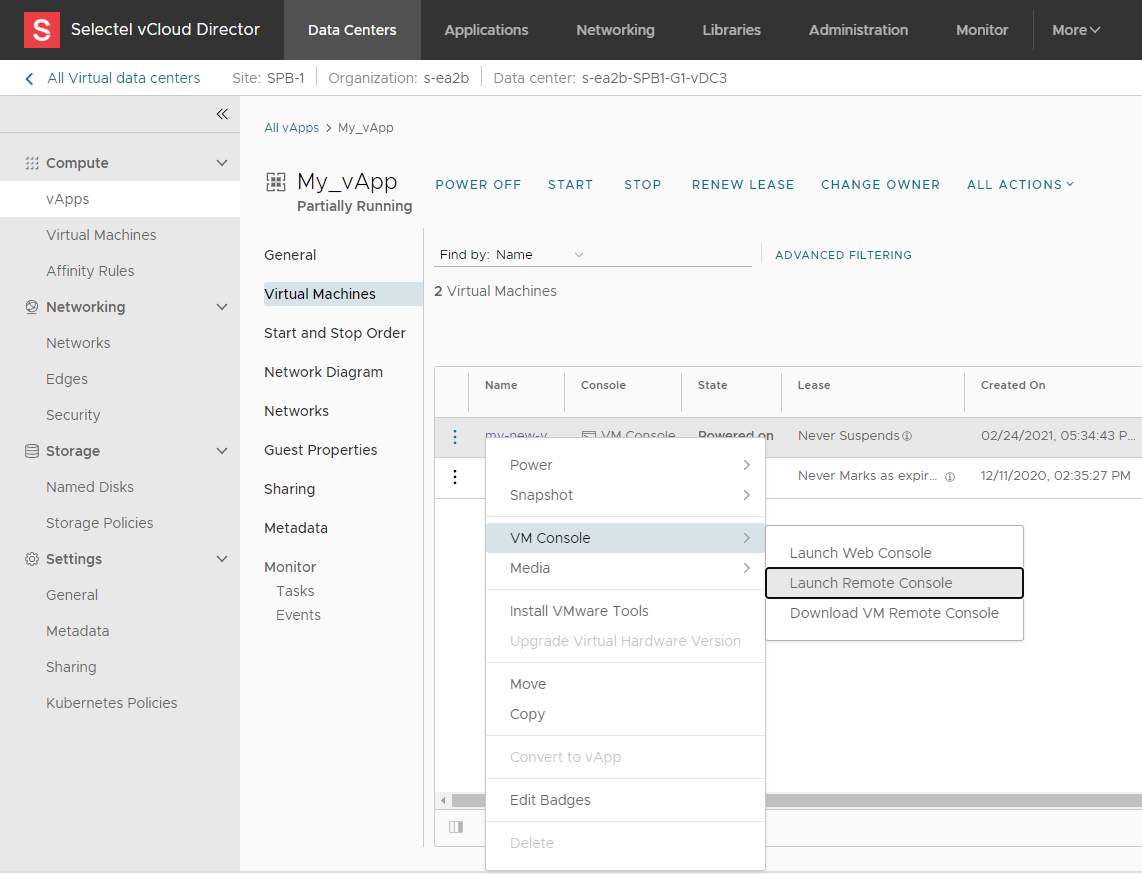Click the STOP button
This screenshot has width=1142, height=874.
tap(642, 184)
